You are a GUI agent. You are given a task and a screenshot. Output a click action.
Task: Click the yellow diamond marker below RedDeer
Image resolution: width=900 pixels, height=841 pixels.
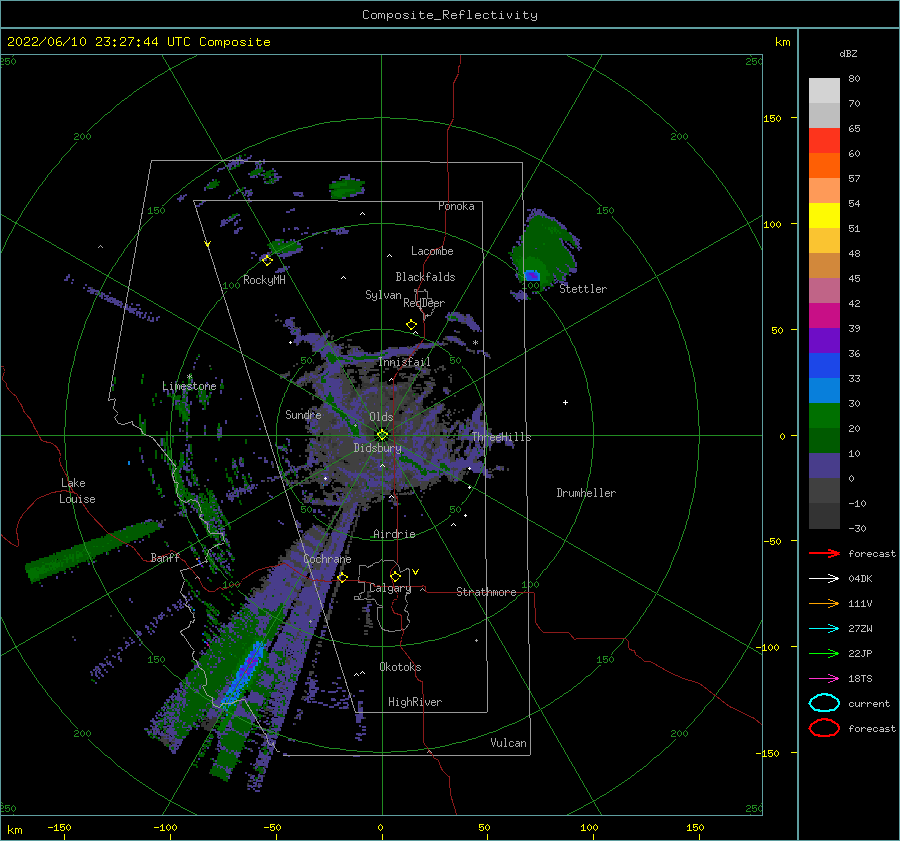[x=412, y=324]
